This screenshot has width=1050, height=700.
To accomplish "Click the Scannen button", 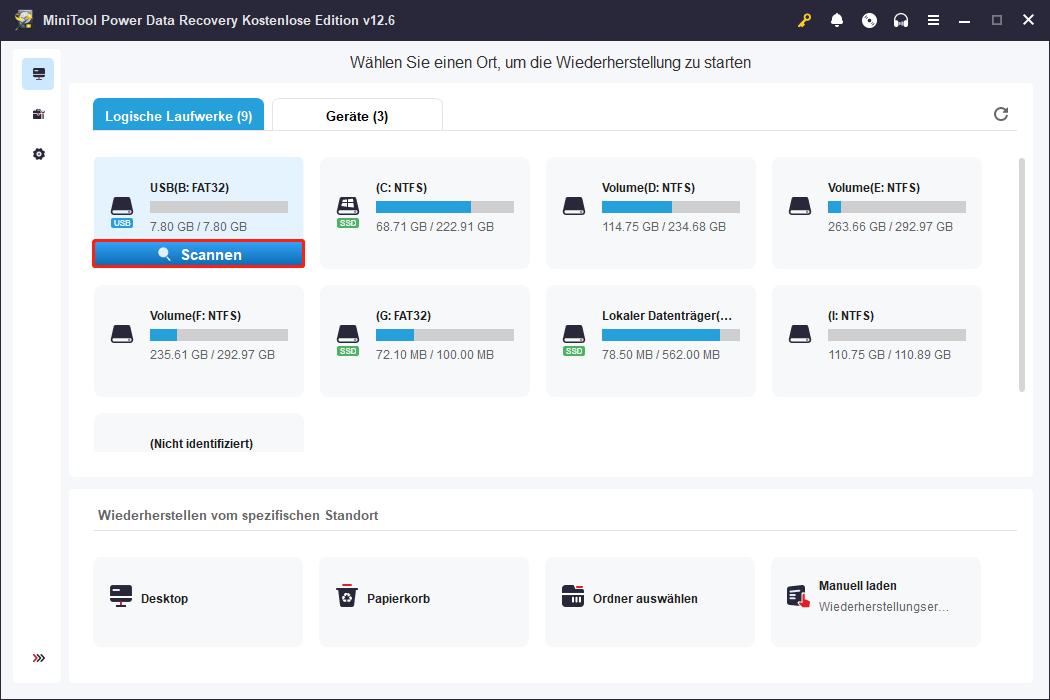I will coord(198,253).
